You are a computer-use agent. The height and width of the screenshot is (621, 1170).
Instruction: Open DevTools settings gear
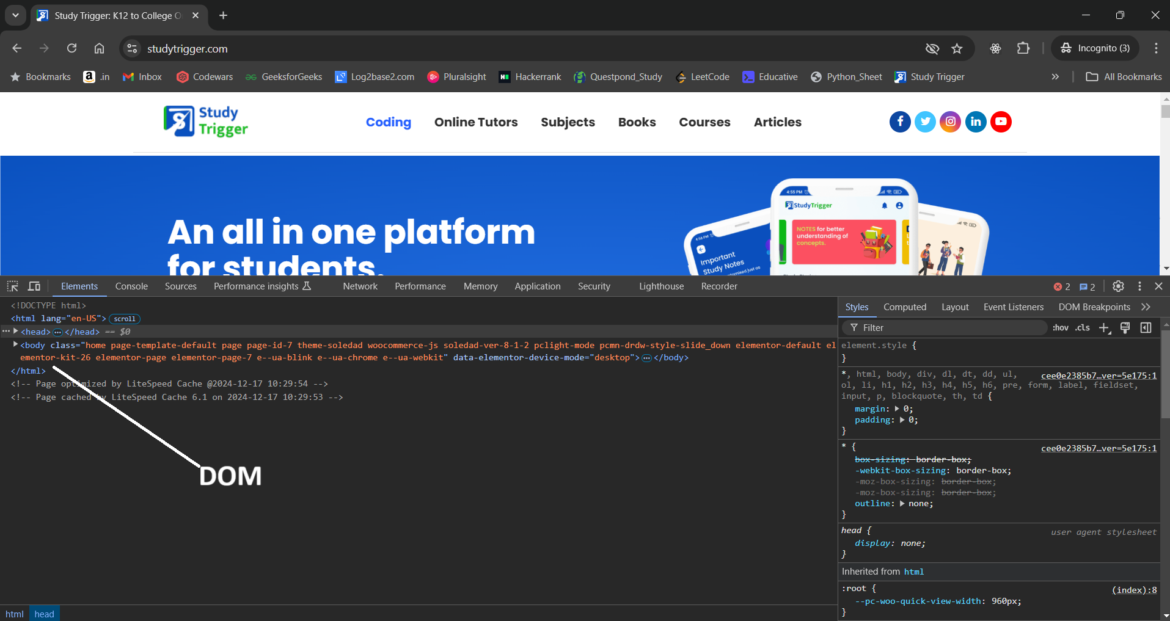click(1118, 287)
